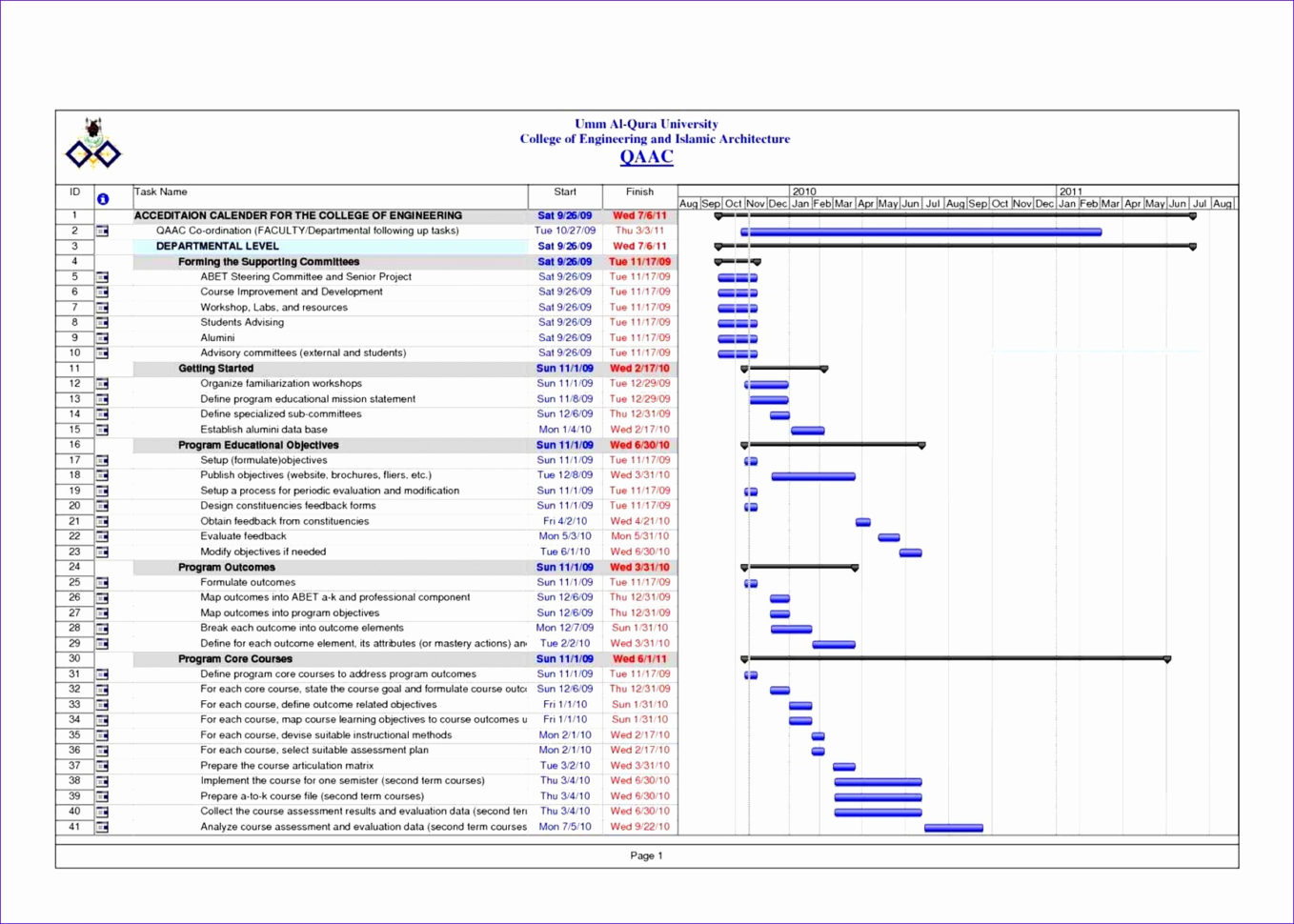The image size is (1294, 924).
Task: Click the indicator icon for Organize familiarization workshops
Action: click(102, 384)
